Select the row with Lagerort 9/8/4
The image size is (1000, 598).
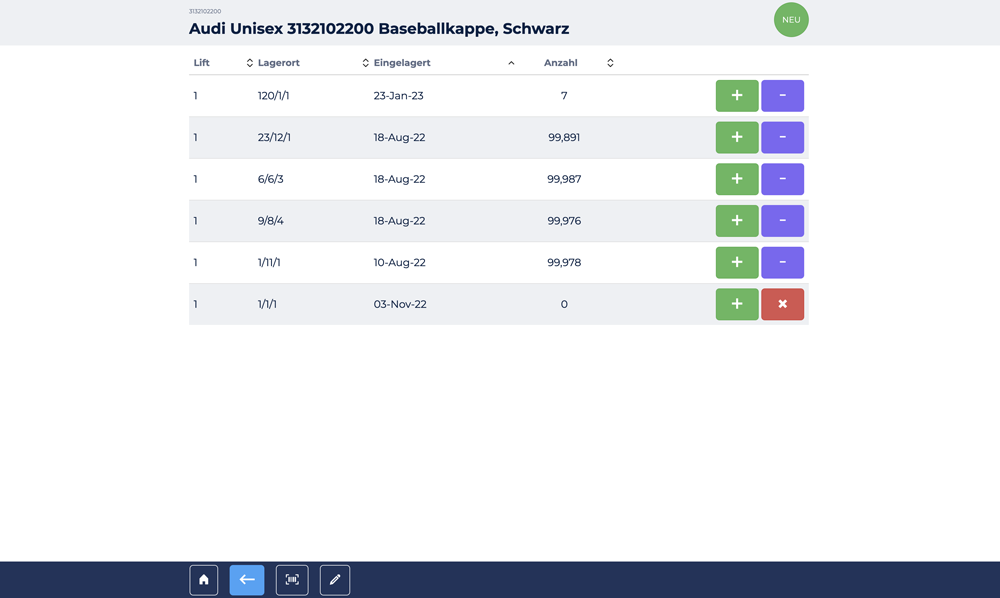click(x=271, y=221)
